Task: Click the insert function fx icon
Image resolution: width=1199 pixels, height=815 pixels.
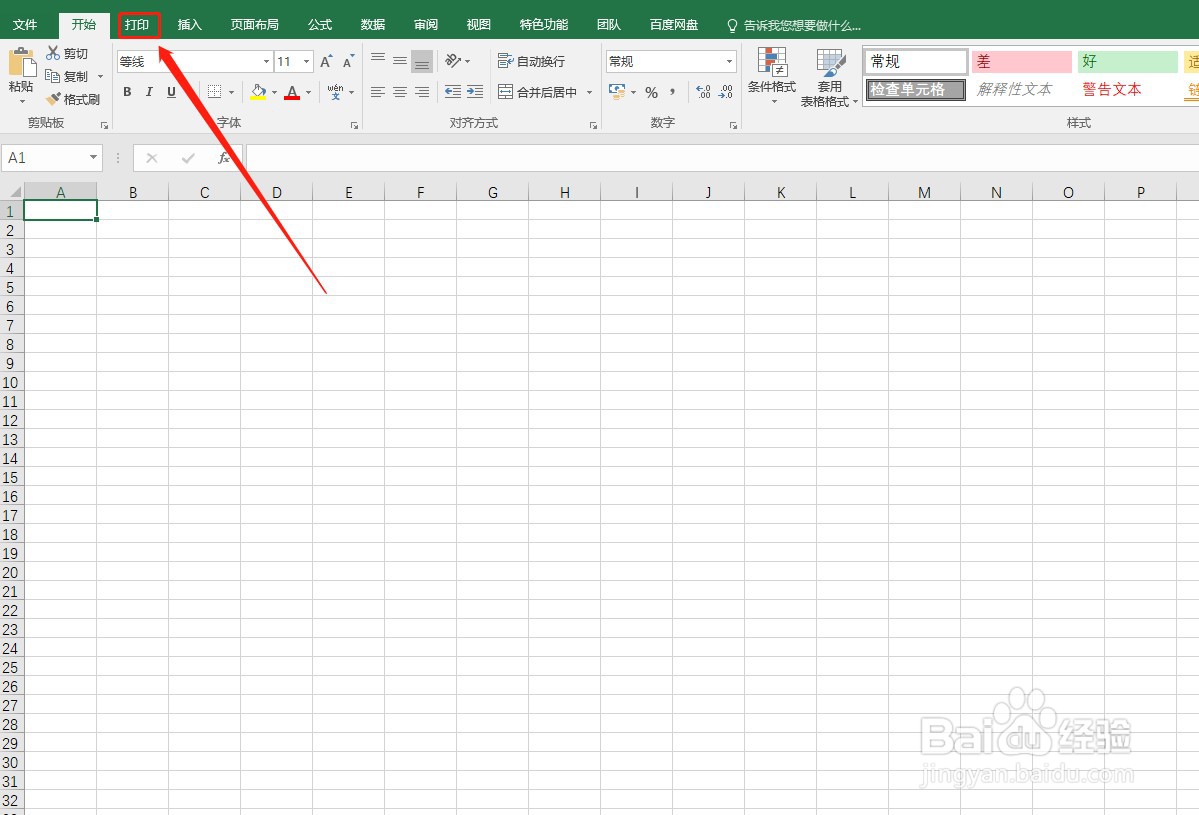Action: coord(223,157)
